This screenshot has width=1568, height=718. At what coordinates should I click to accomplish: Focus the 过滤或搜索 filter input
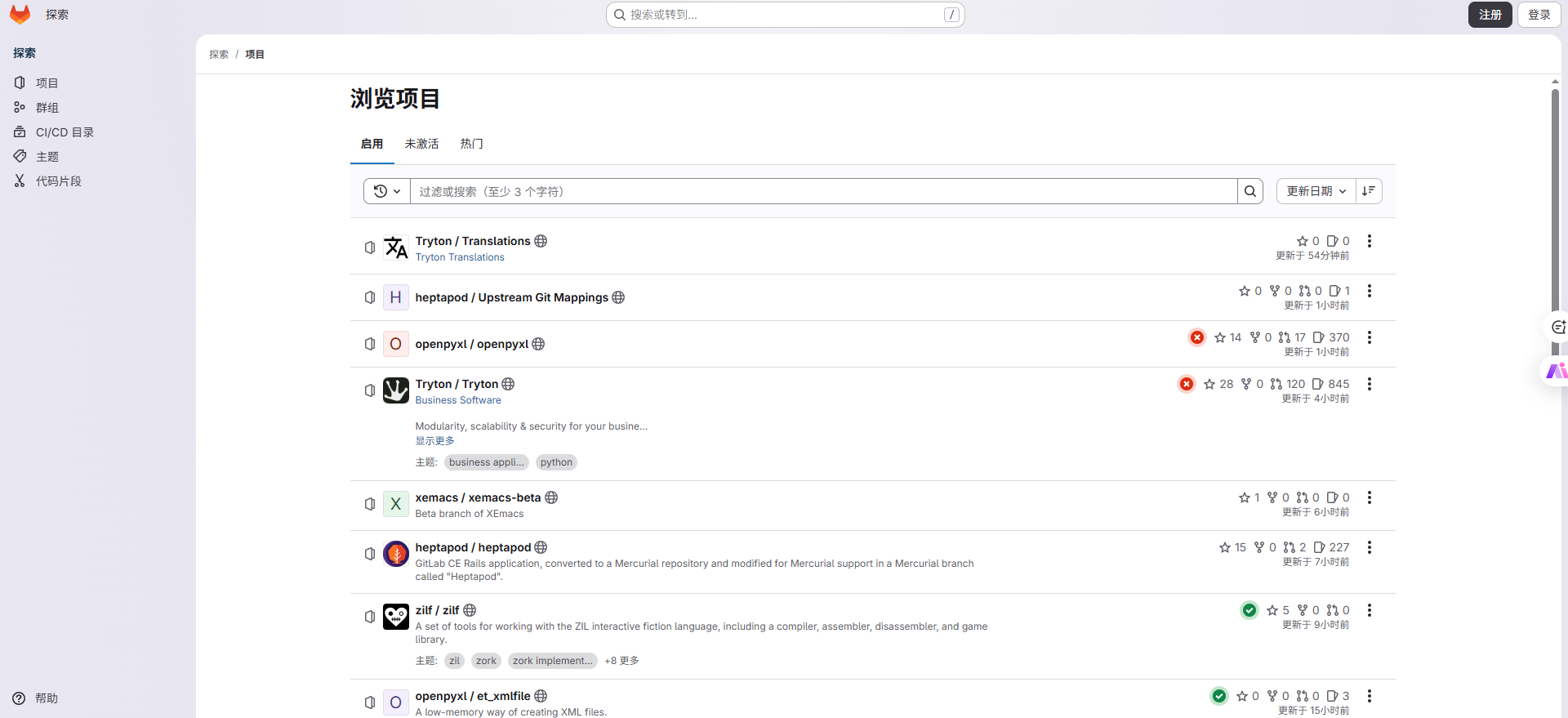coord(823,191)
